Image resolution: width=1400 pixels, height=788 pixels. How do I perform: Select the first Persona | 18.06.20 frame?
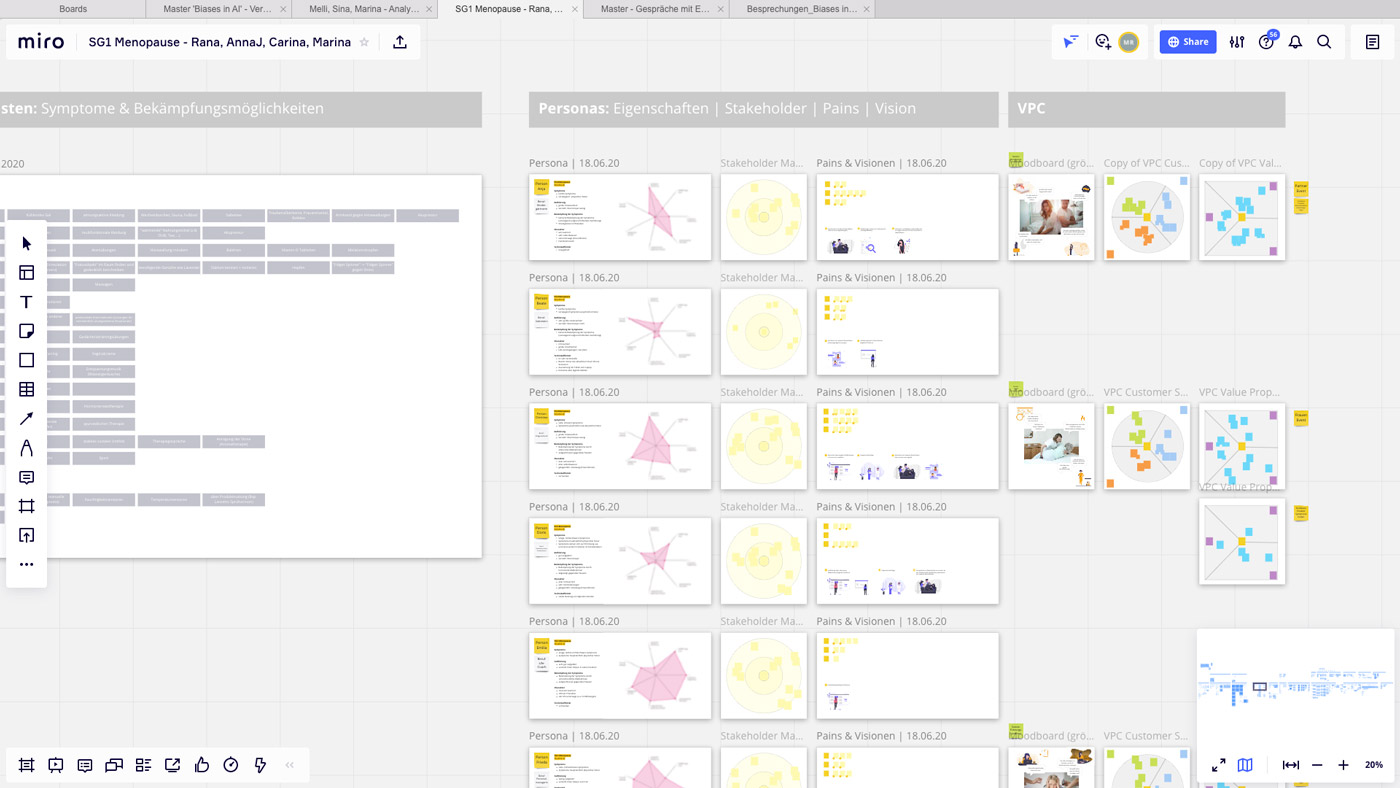620,217
